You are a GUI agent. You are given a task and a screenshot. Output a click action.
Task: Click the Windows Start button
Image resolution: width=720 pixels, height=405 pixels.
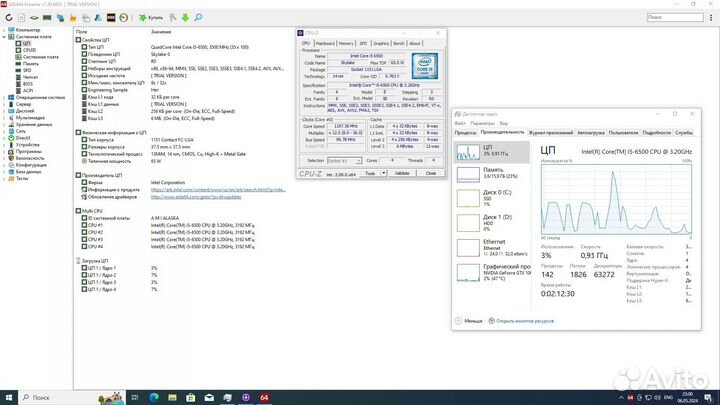pyautogui.click(x=9, y=397)
